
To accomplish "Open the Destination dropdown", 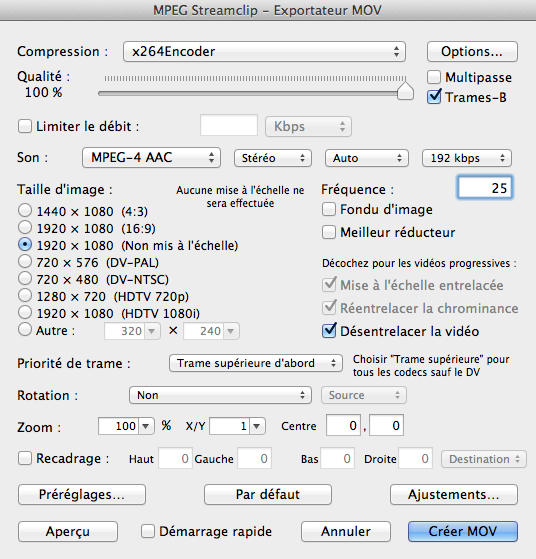I will 484,459.
